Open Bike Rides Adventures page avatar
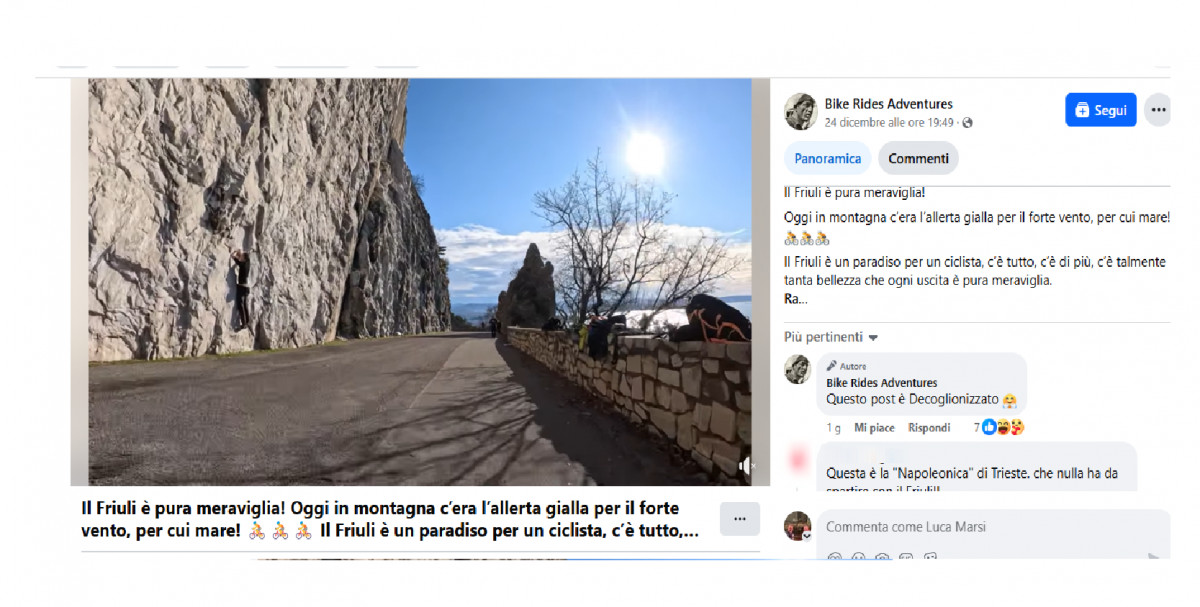The width and height of the screenshot is (1200, 607). (x=800, y=111)
